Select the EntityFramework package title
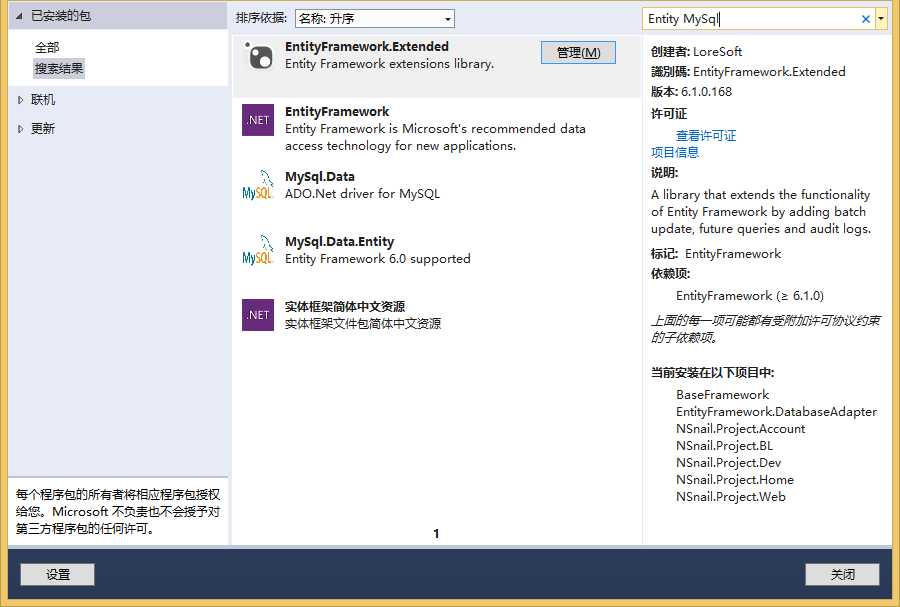This screenshot has height=607, width=900. (337, 111)
